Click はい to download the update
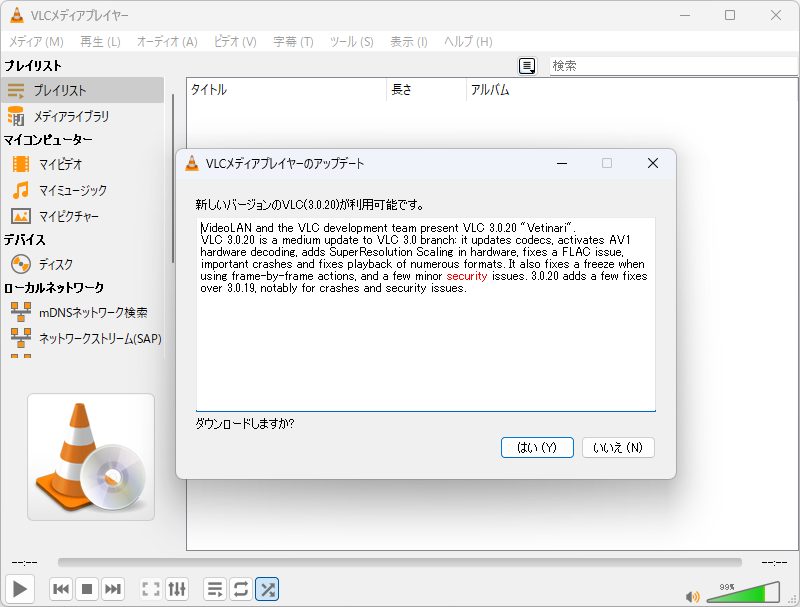The image size is (800, 607). point(537,447)
